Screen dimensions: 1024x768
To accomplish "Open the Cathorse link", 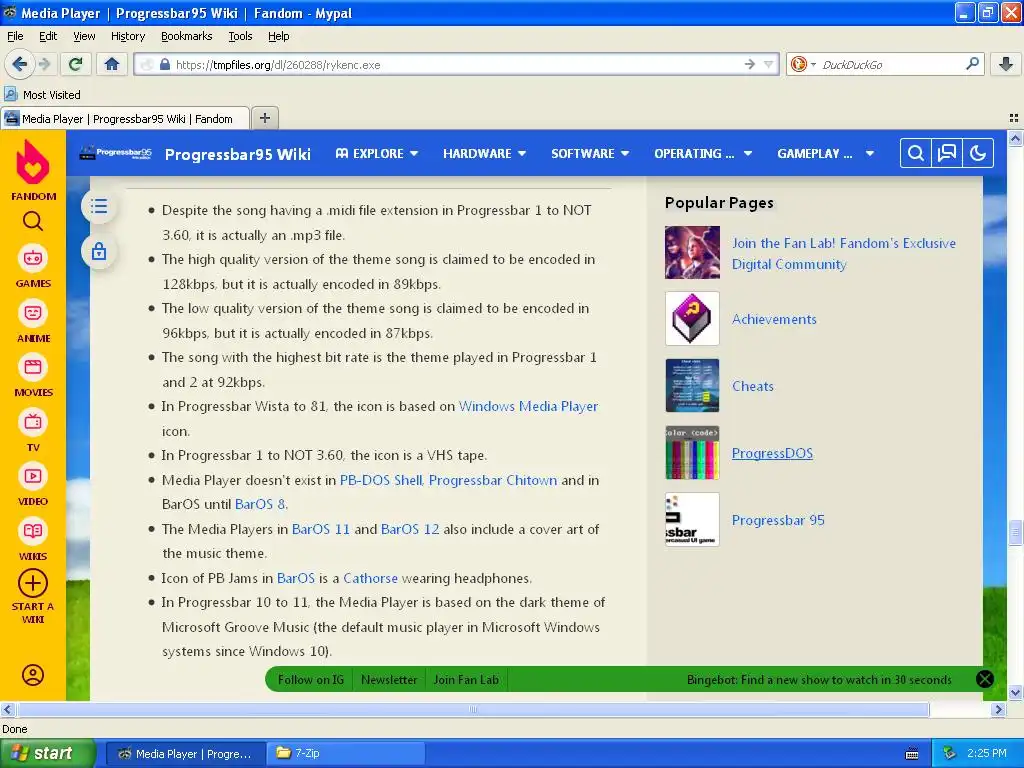I will (370, 578).
